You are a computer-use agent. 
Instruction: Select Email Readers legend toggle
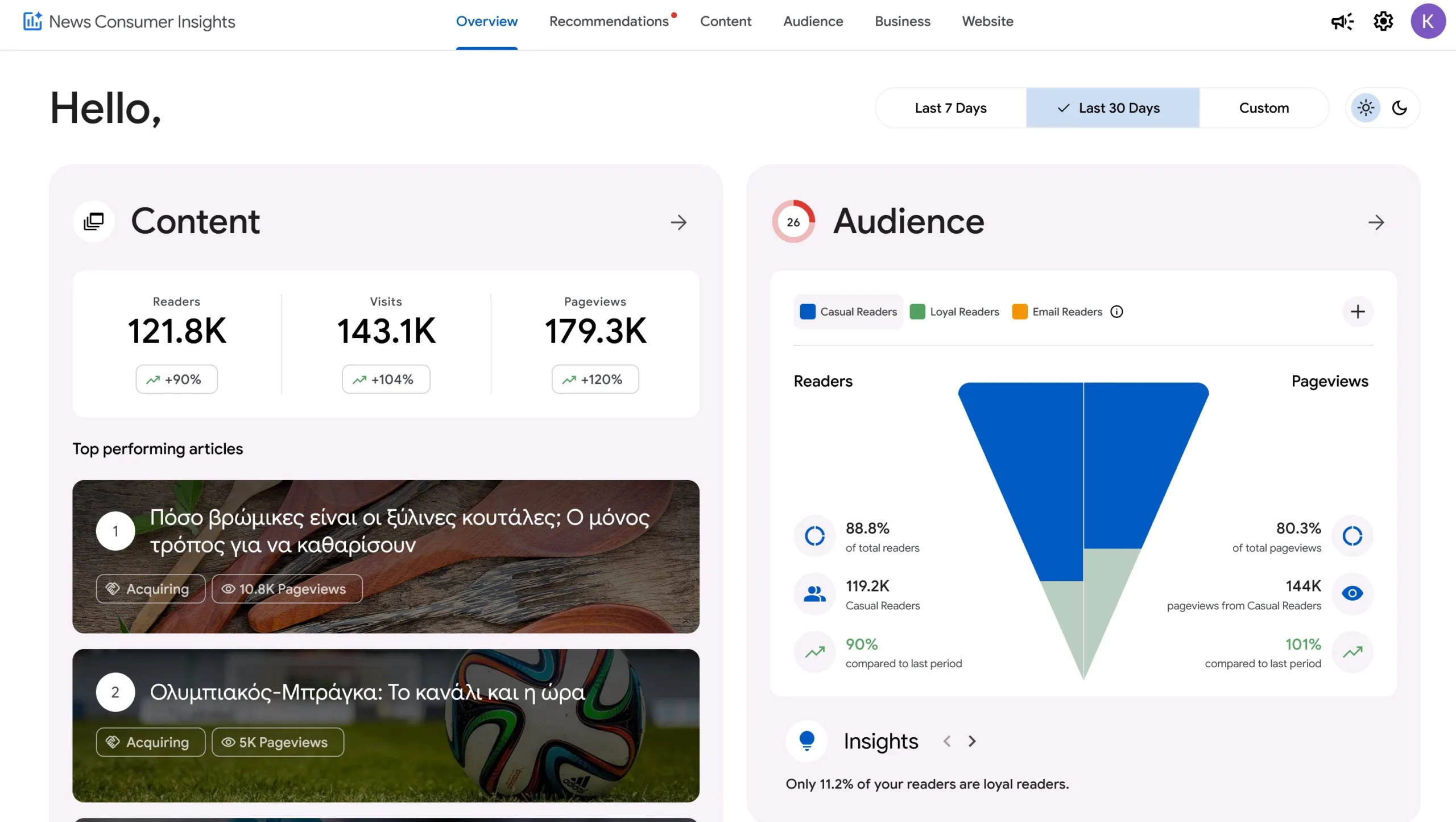coord(1057,312)
